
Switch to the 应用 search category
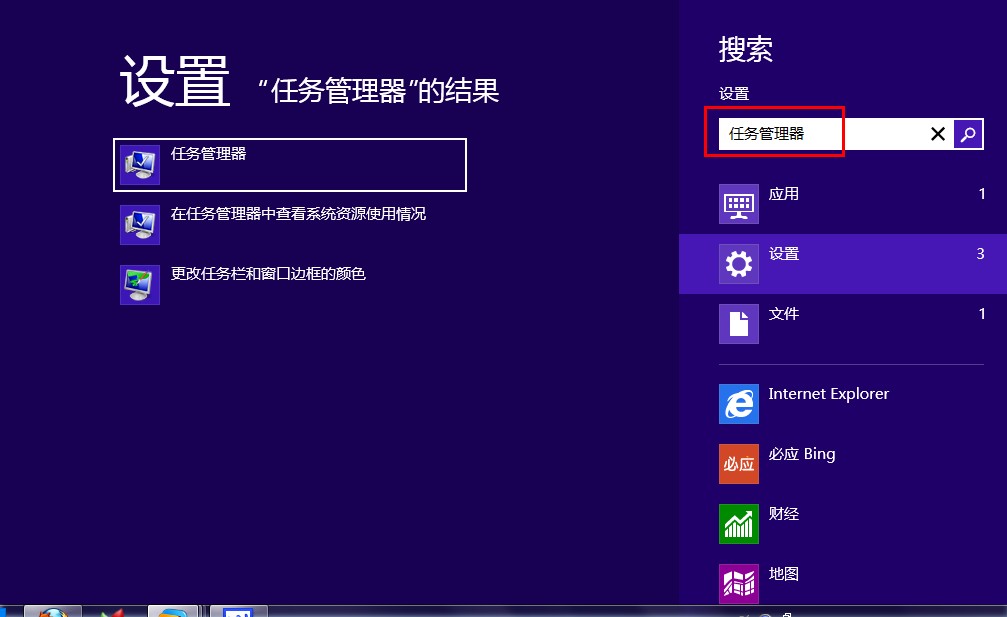pyautogui.click(x=784, y=194)
